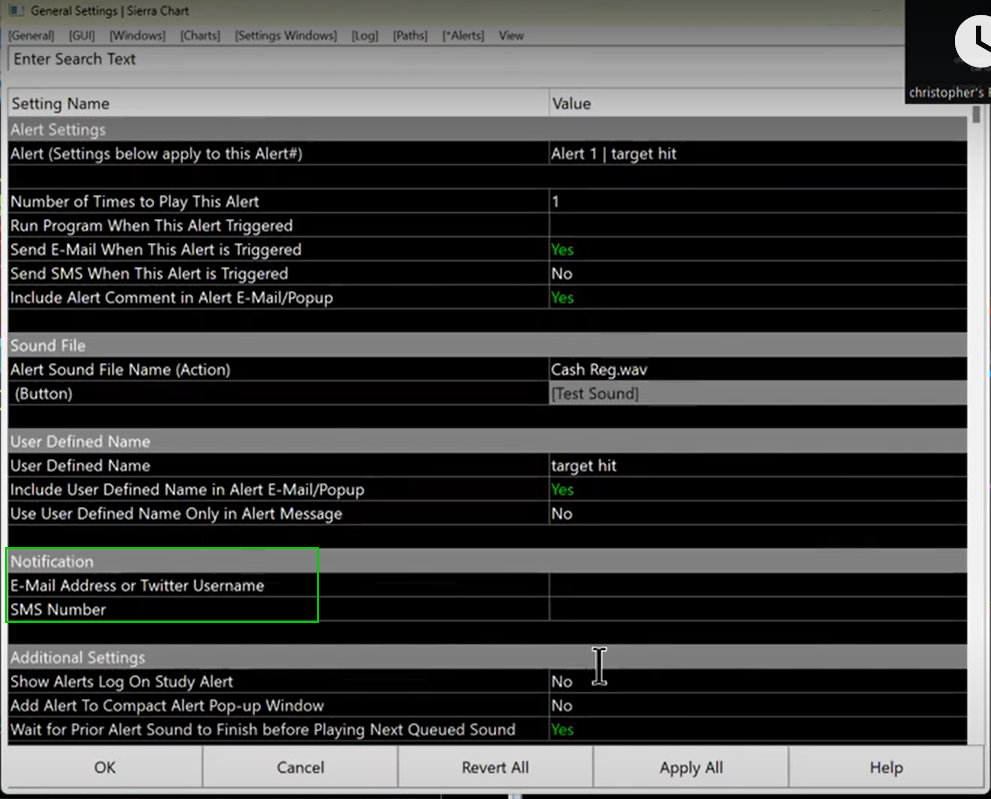Toggle Show Alerts Log On Study Alert

click(x=758, y=681)
